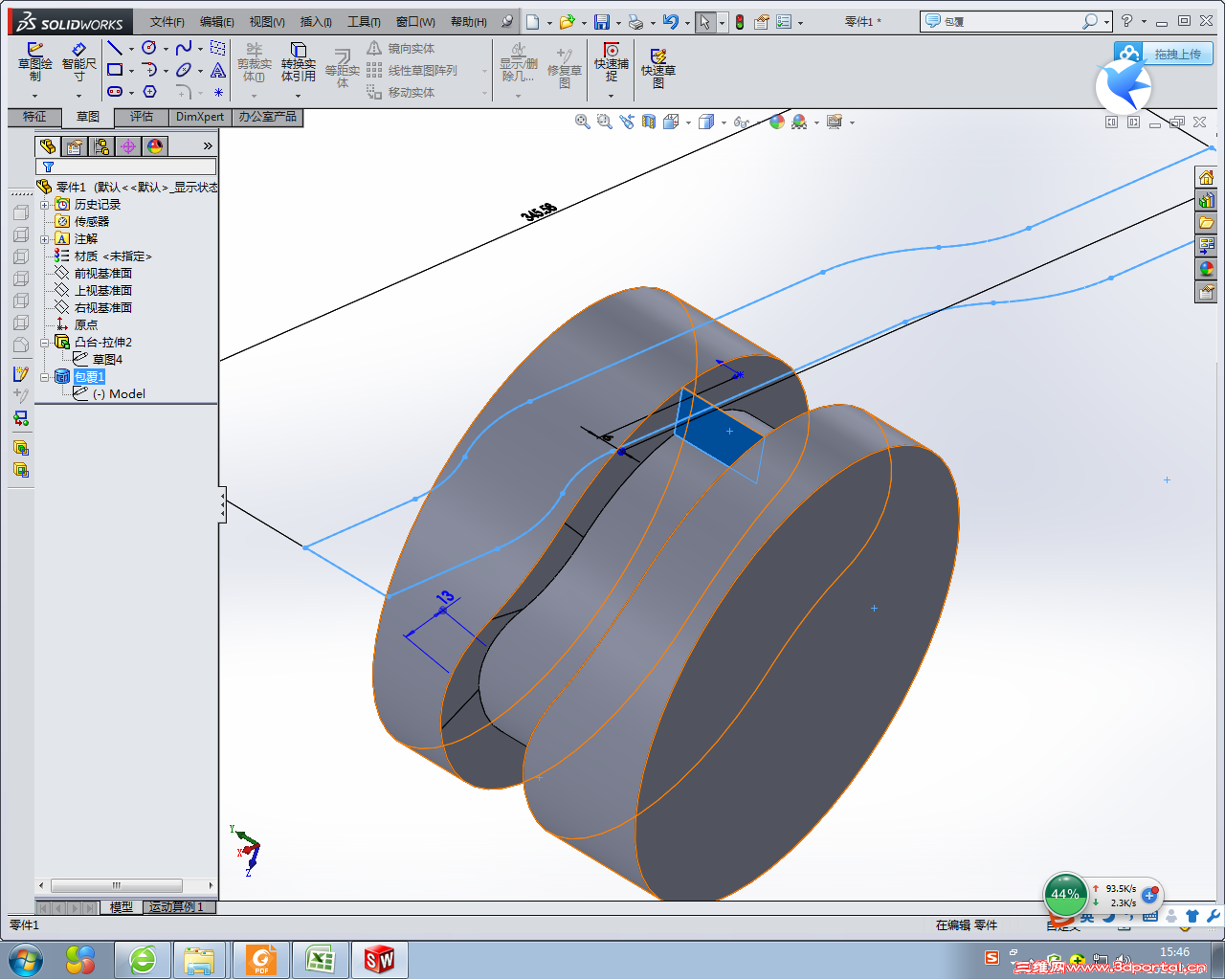Collapse the 包覆1 feature node
Viewport: 1225px width, 980px height.
tap(44, 377)
